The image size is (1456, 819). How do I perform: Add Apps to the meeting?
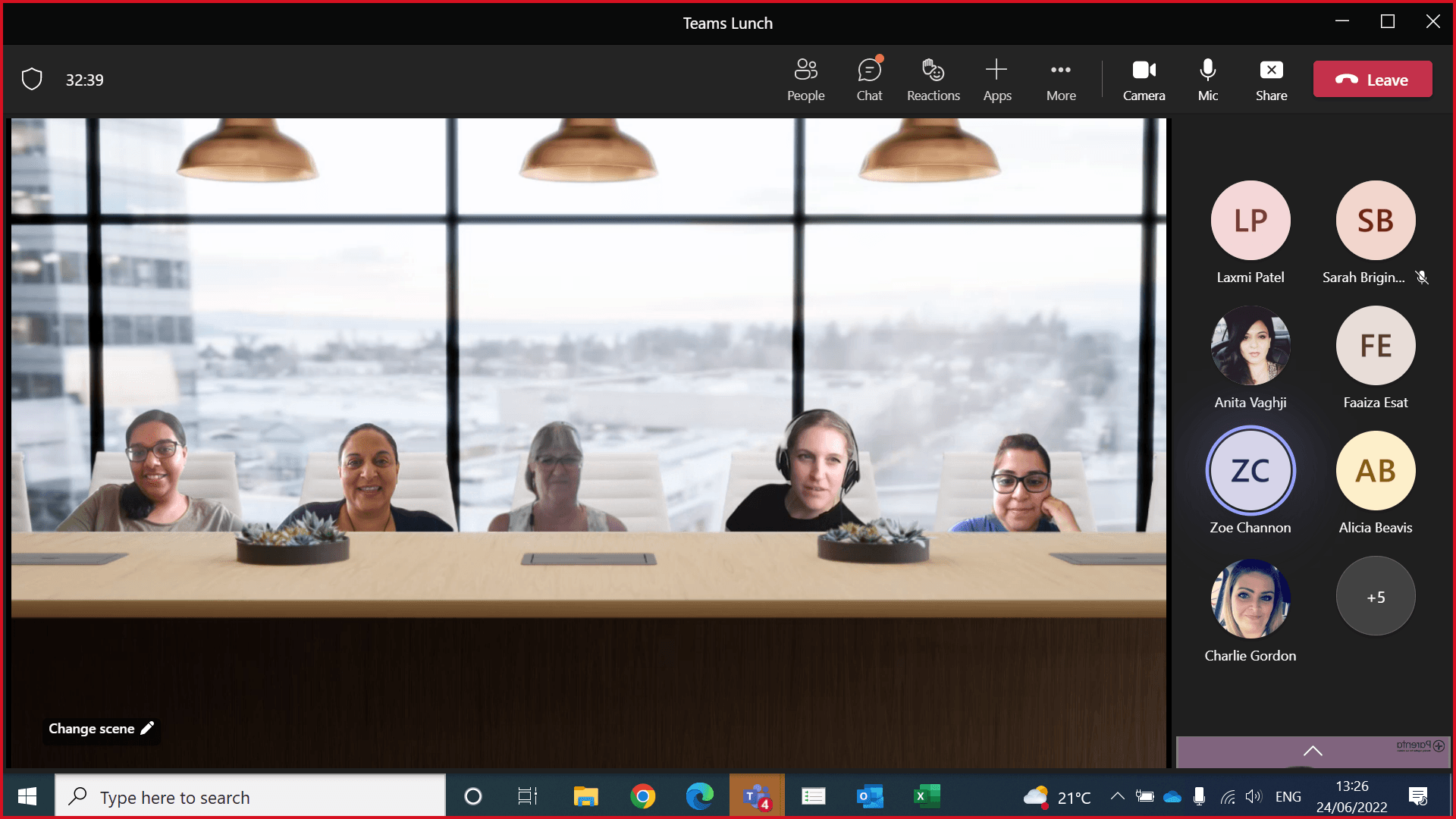996,80
